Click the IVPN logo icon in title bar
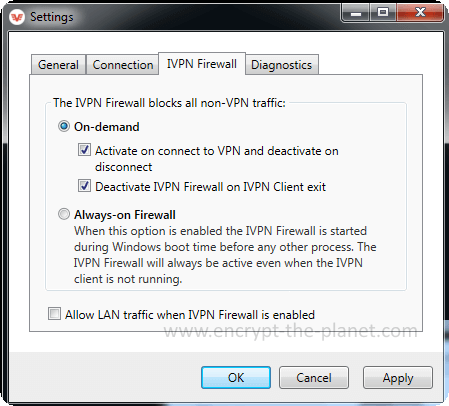The image size is (449, 406). point(17,17)
